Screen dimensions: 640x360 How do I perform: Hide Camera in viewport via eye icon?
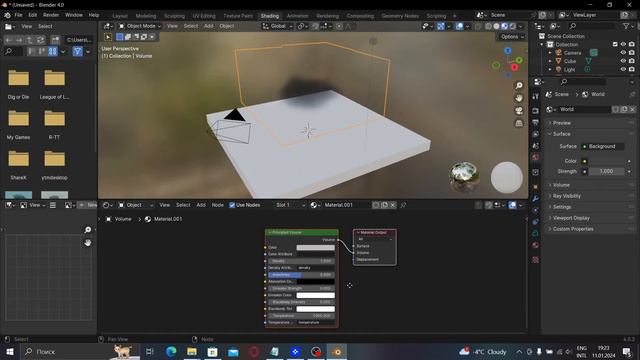[623, 53]
